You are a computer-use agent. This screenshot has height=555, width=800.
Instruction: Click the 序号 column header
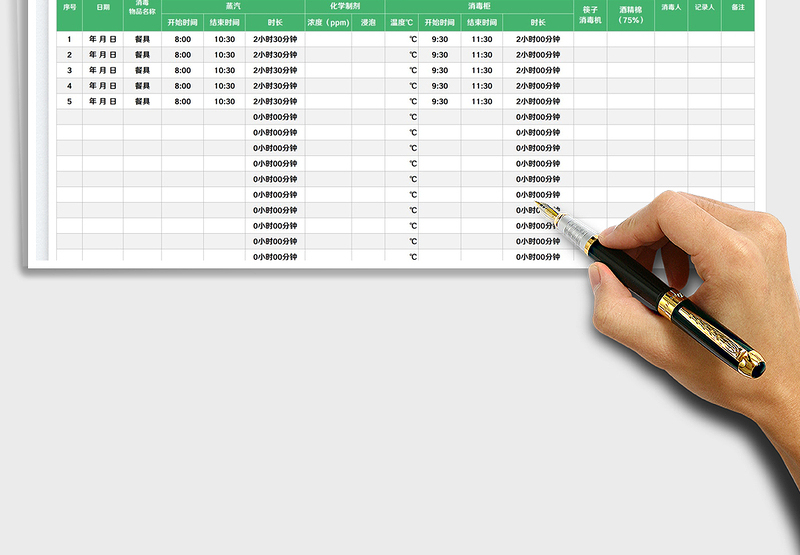point(69,8)
